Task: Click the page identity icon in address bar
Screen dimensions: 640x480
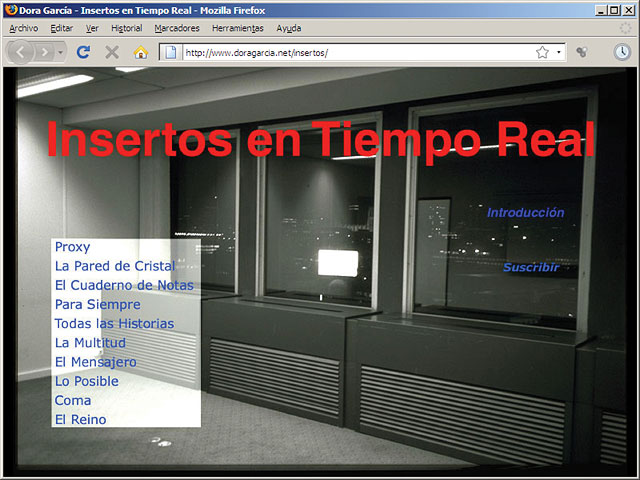Action: coord(171,52)
